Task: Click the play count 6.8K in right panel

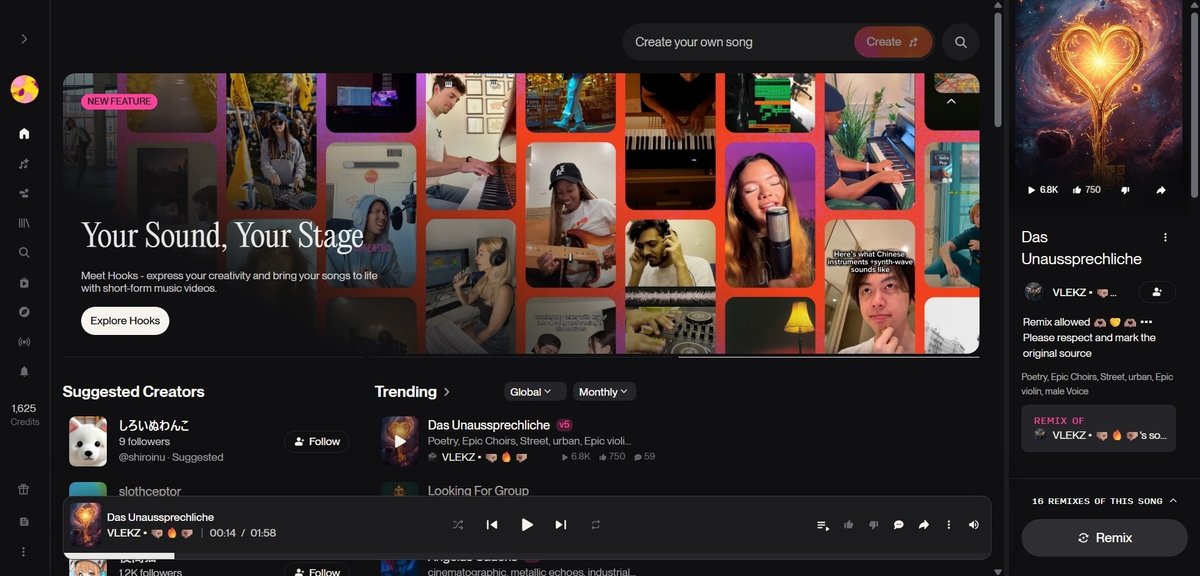Action: tap(1043, 190)
